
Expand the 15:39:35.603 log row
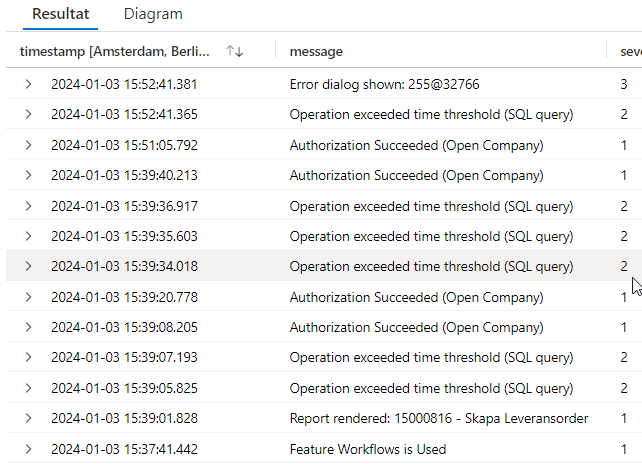point(28,236)
